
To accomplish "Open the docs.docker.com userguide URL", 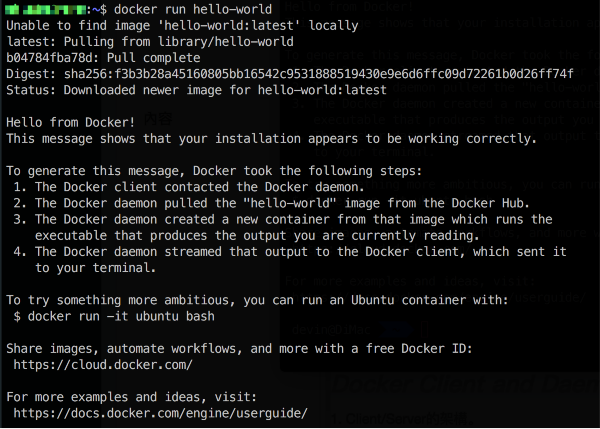I will pos(160,413).
